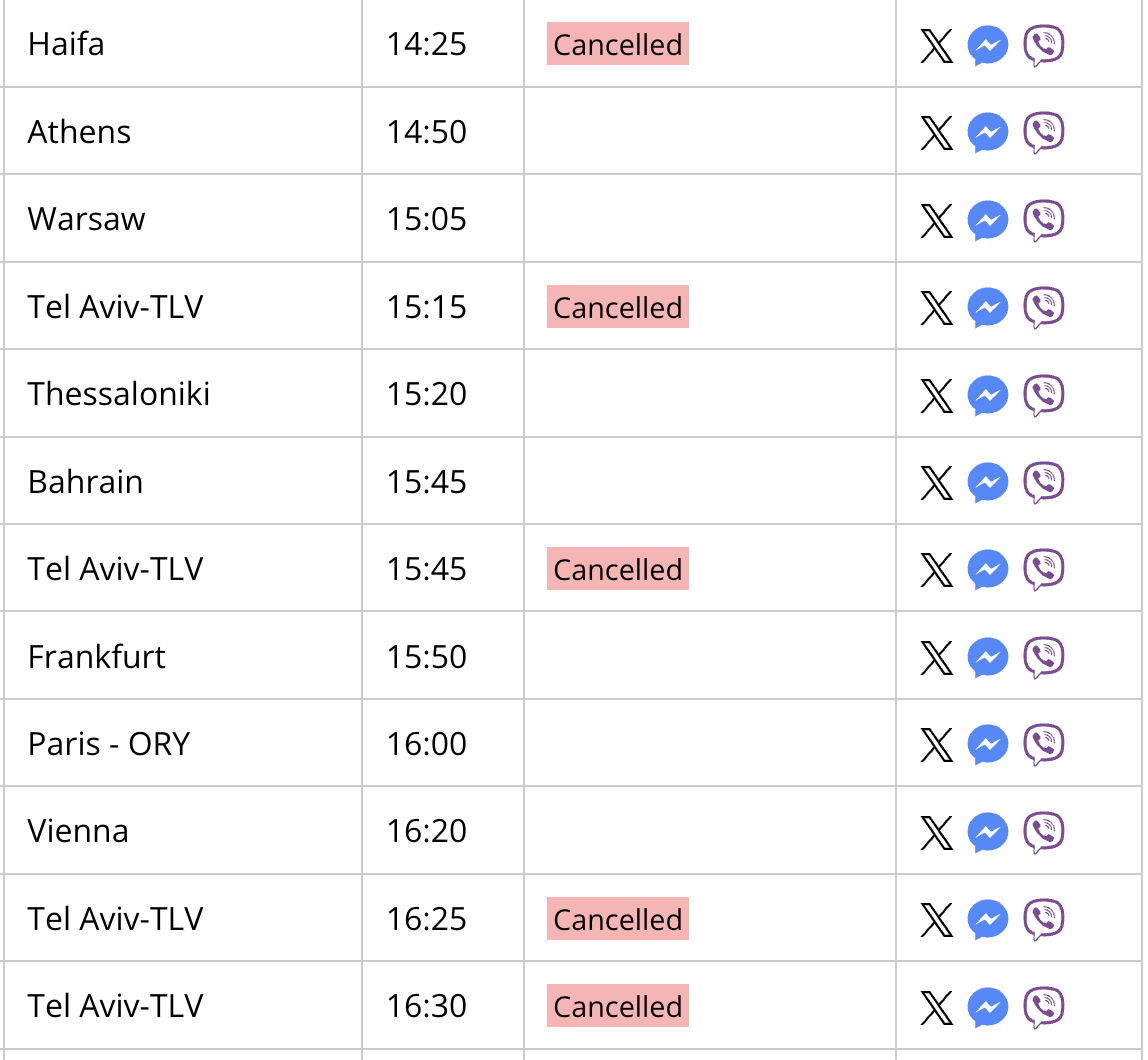The image size is (1148, 1060).
Task: Share 16:25 Tel Aviv flight on X
Action: [936, 920]
